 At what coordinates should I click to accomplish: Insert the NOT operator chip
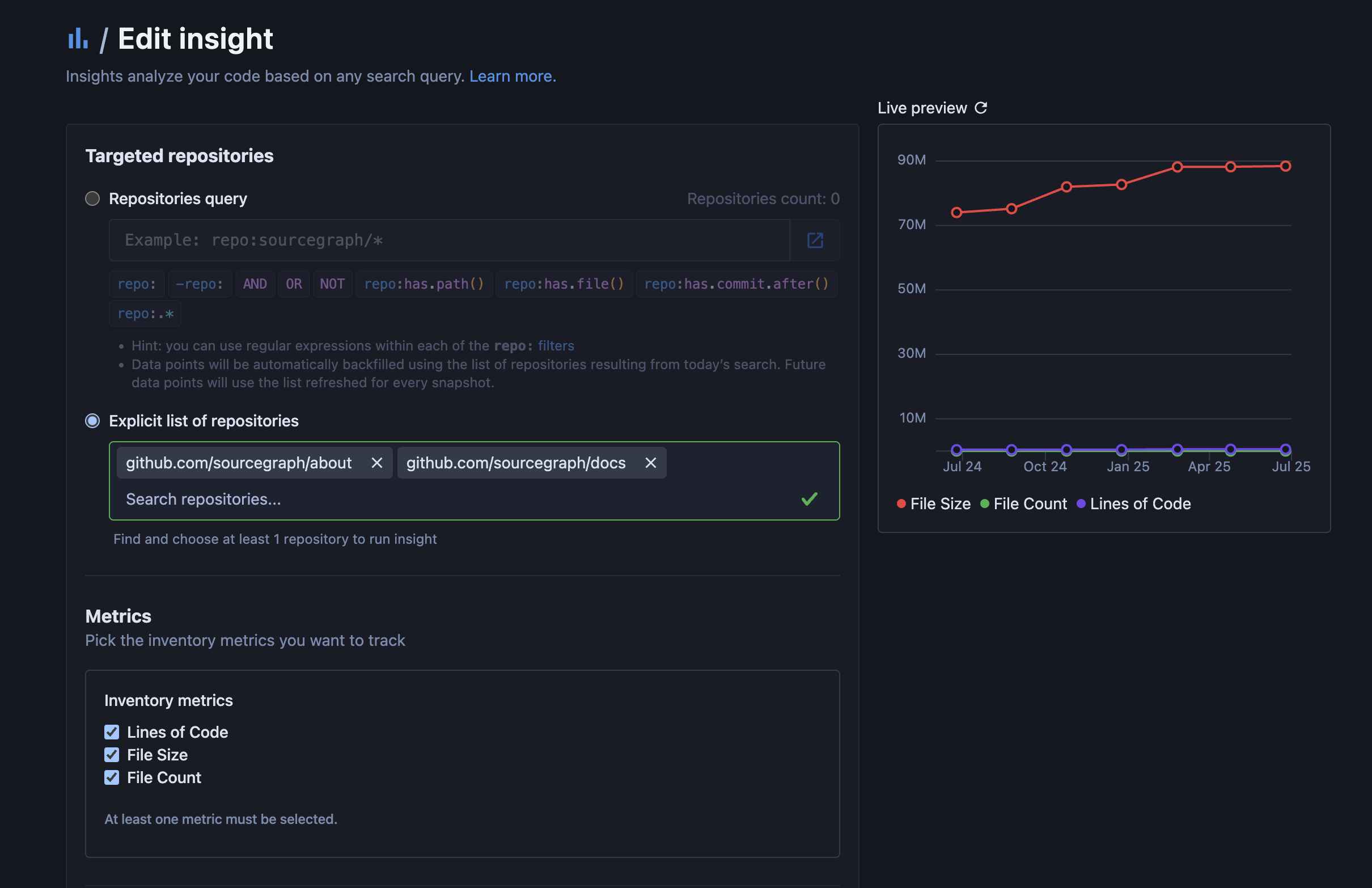[x=333, y=284]
